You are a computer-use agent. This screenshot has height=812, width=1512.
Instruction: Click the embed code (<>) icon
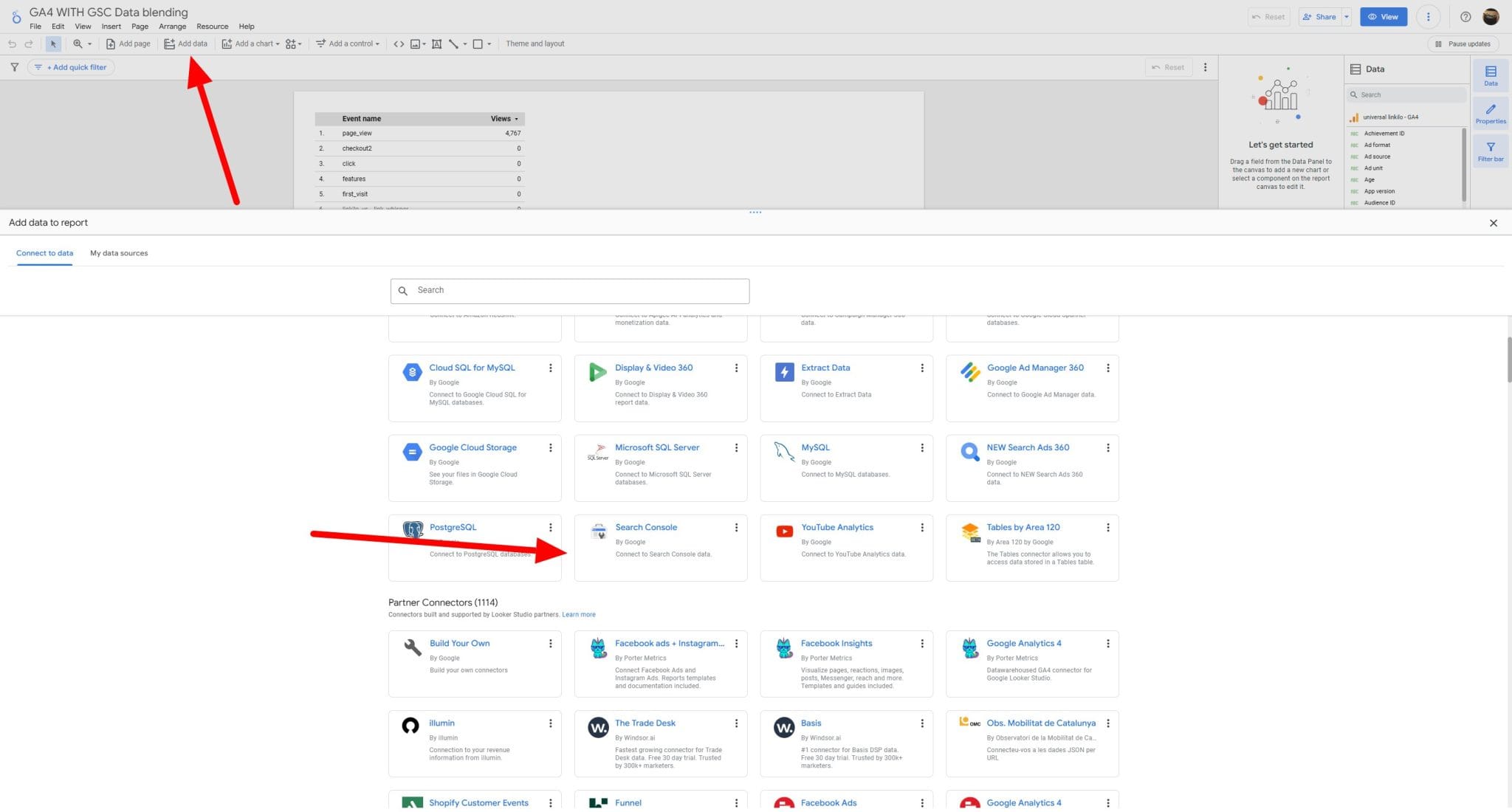[399, 44]
